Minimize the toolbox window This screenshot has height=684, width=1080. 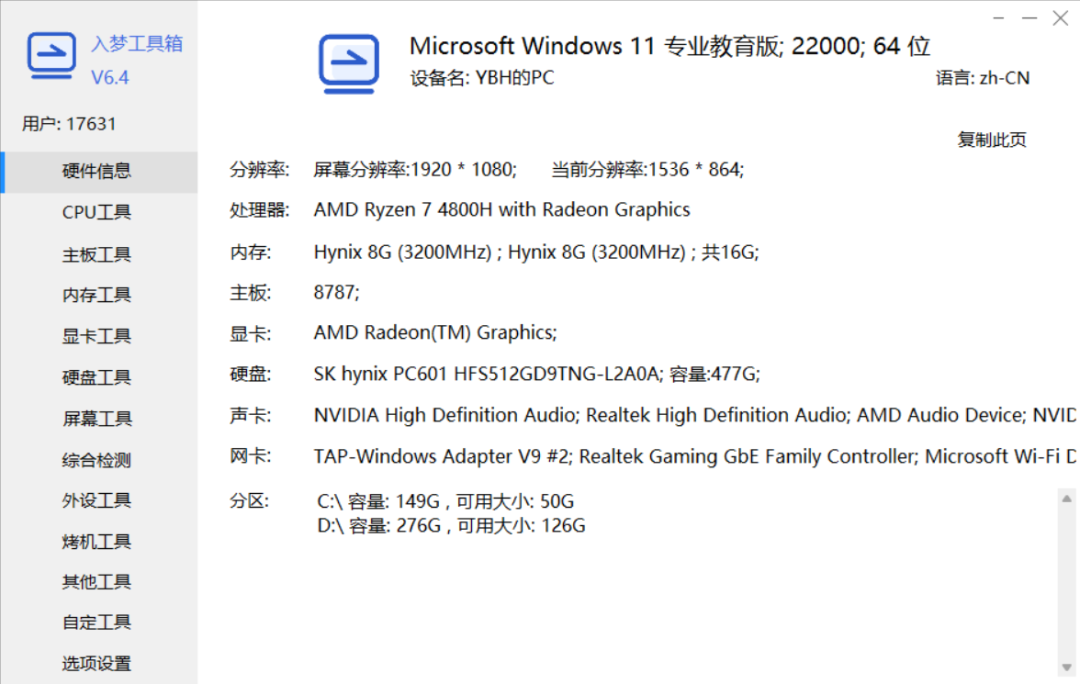[1029, 18]
